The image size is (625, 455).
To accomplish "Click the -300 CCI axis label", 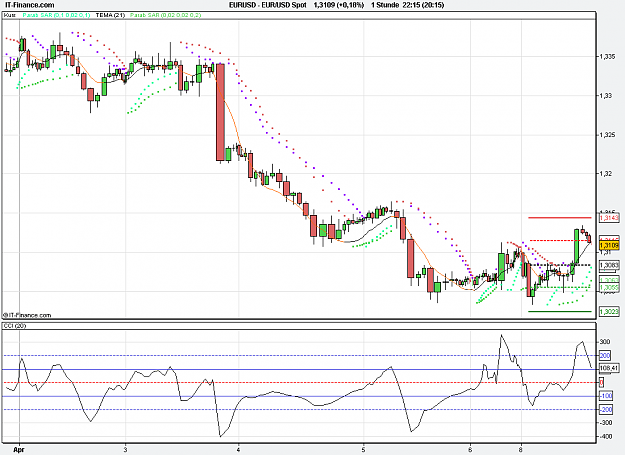I will pos(606,422).
